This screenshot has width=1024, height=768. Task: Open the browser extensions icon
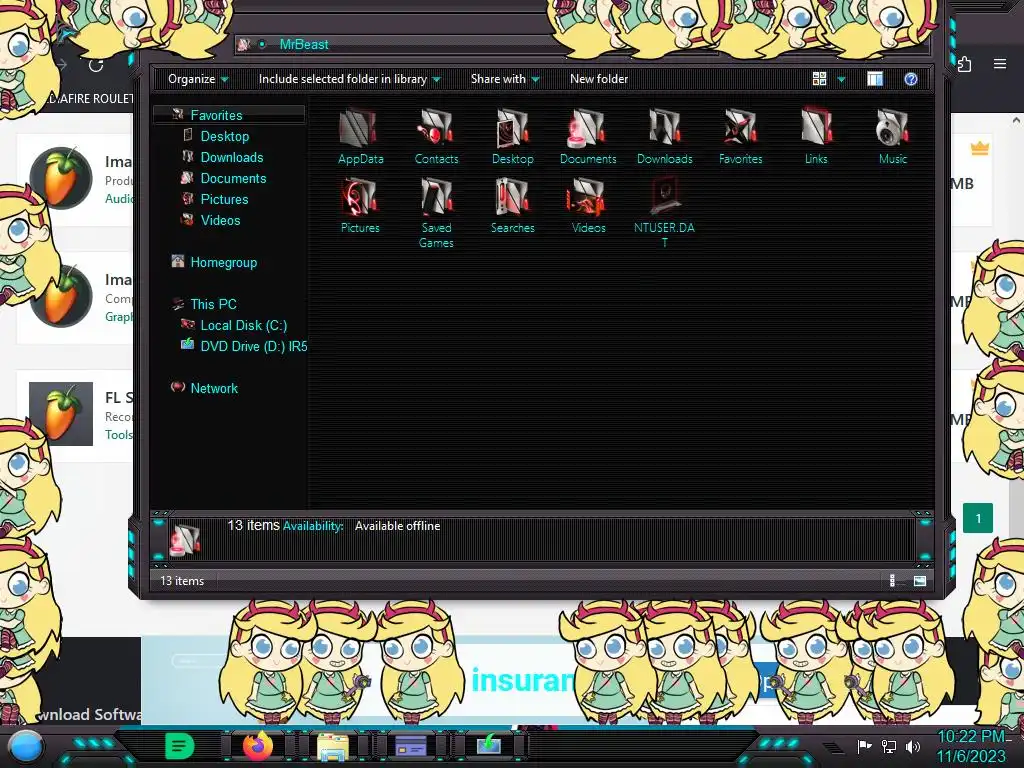coord(965,64)
